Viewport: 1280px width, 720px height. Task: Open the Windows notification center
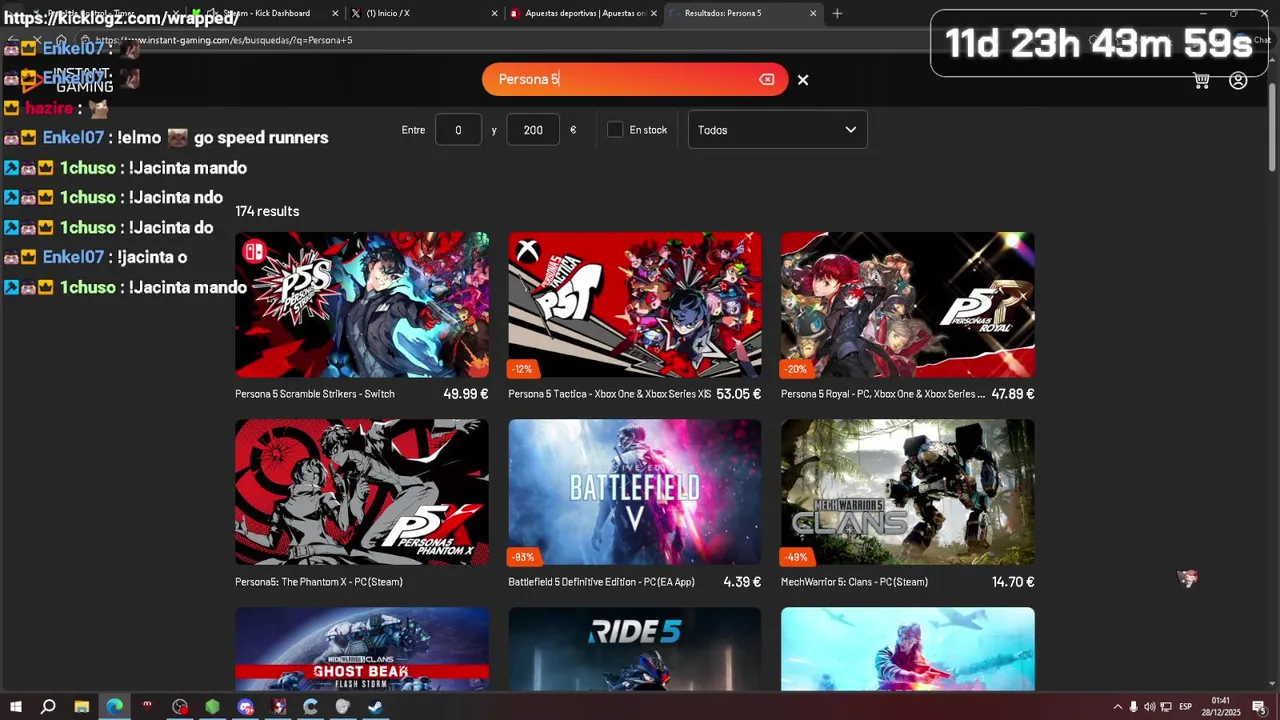[1259, 707]
